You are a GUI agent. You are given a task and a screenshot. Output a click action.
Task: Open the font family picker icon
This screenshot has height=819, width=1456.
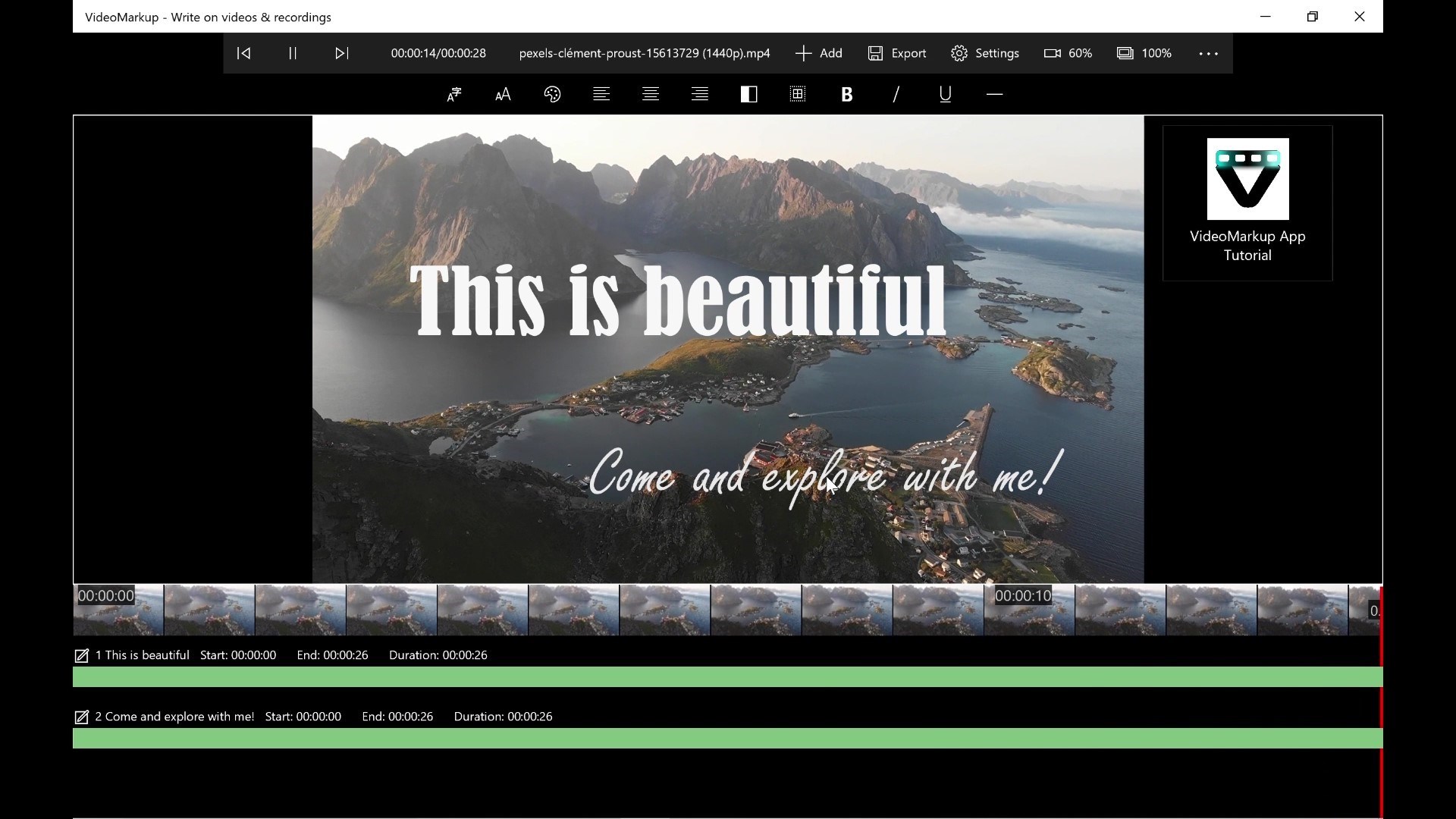coord(453,94)
